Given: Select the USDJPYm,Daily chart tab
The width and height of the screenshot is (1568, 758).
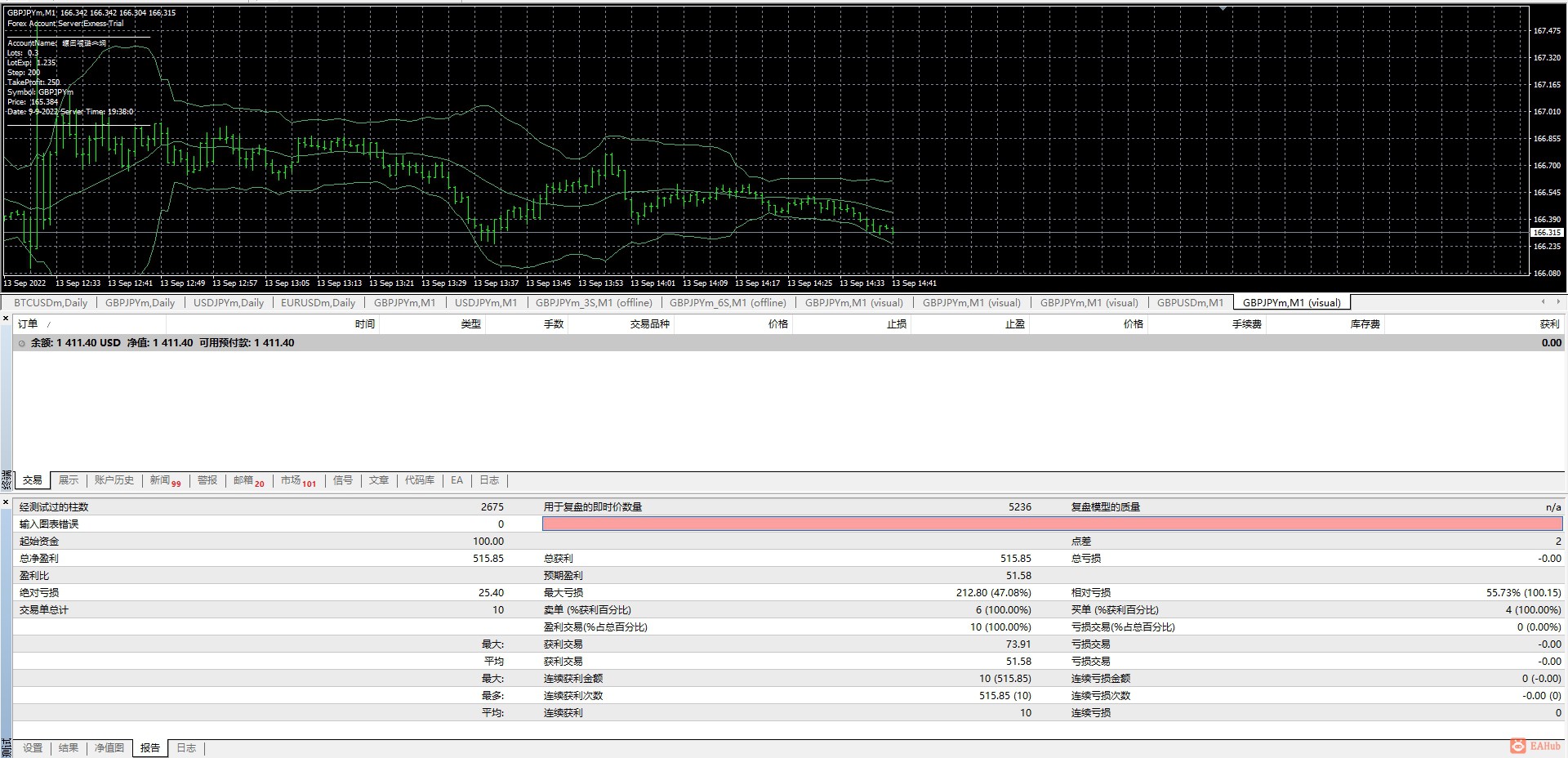Looking at the screenshot, I should pyautogui.click(x=228, y=302).
